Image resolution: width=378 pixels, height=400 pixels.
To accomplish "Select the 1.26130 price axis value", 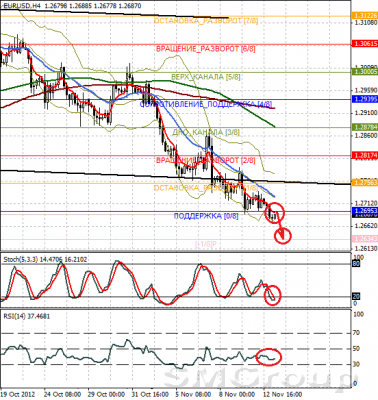I will [x=366, y=249].
